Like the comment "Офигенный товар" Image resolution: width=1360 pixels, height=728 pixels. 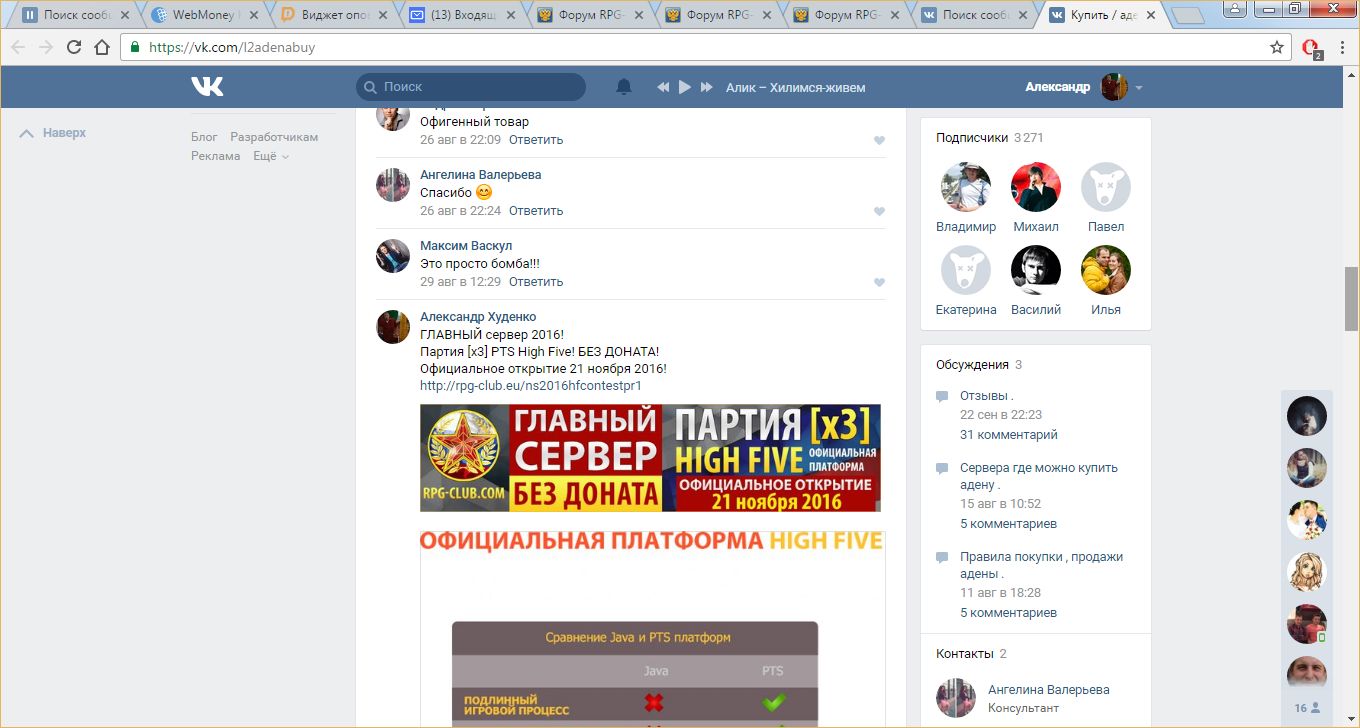coord(879,140)
